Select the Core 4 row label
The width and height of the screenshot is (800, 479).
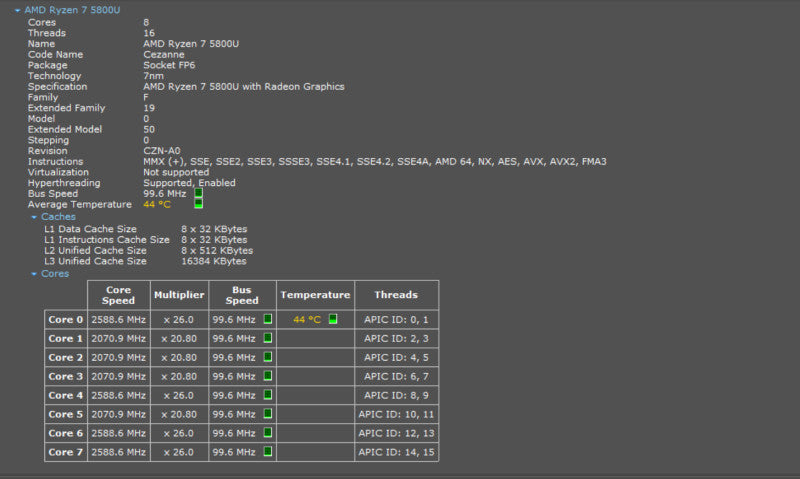click(65, 395)
